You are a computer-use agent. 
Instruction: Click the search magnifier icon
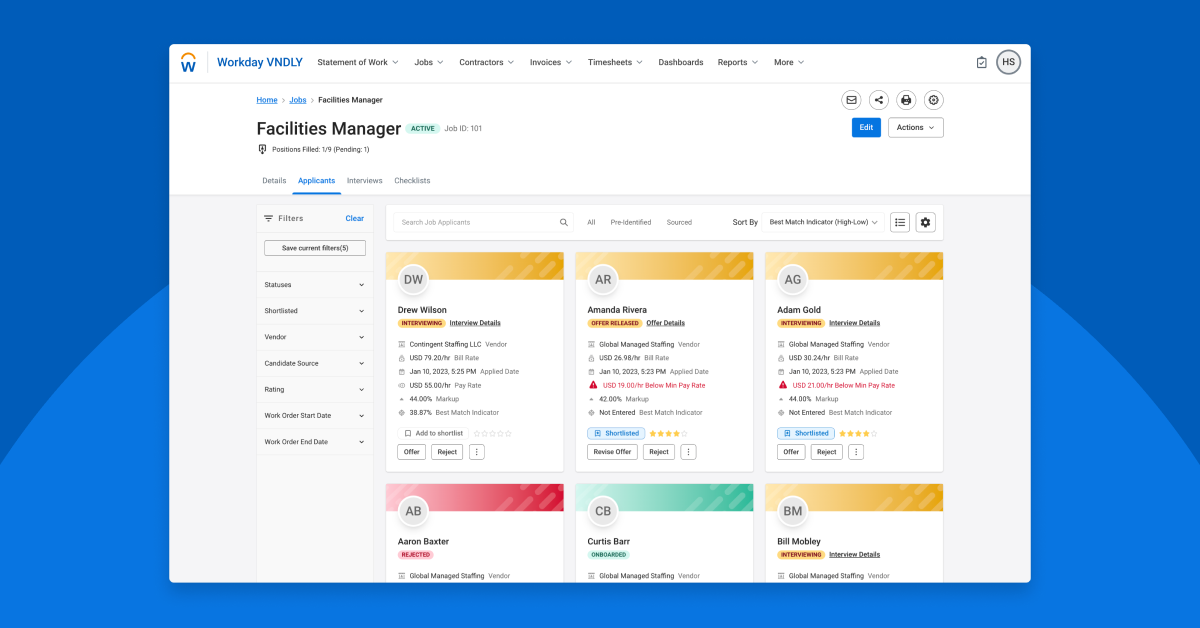564,222
